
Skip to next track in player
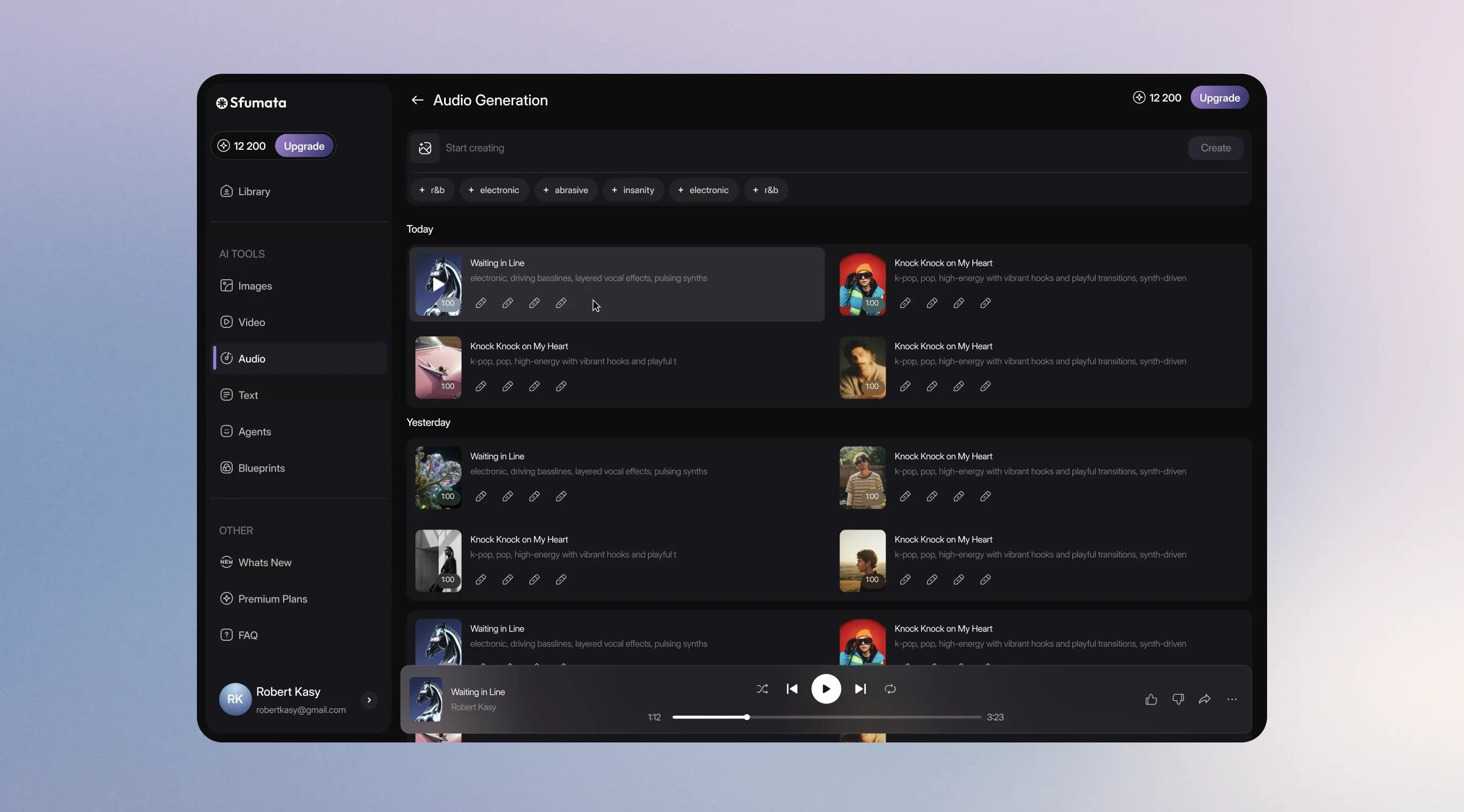(x=860, y=688)
